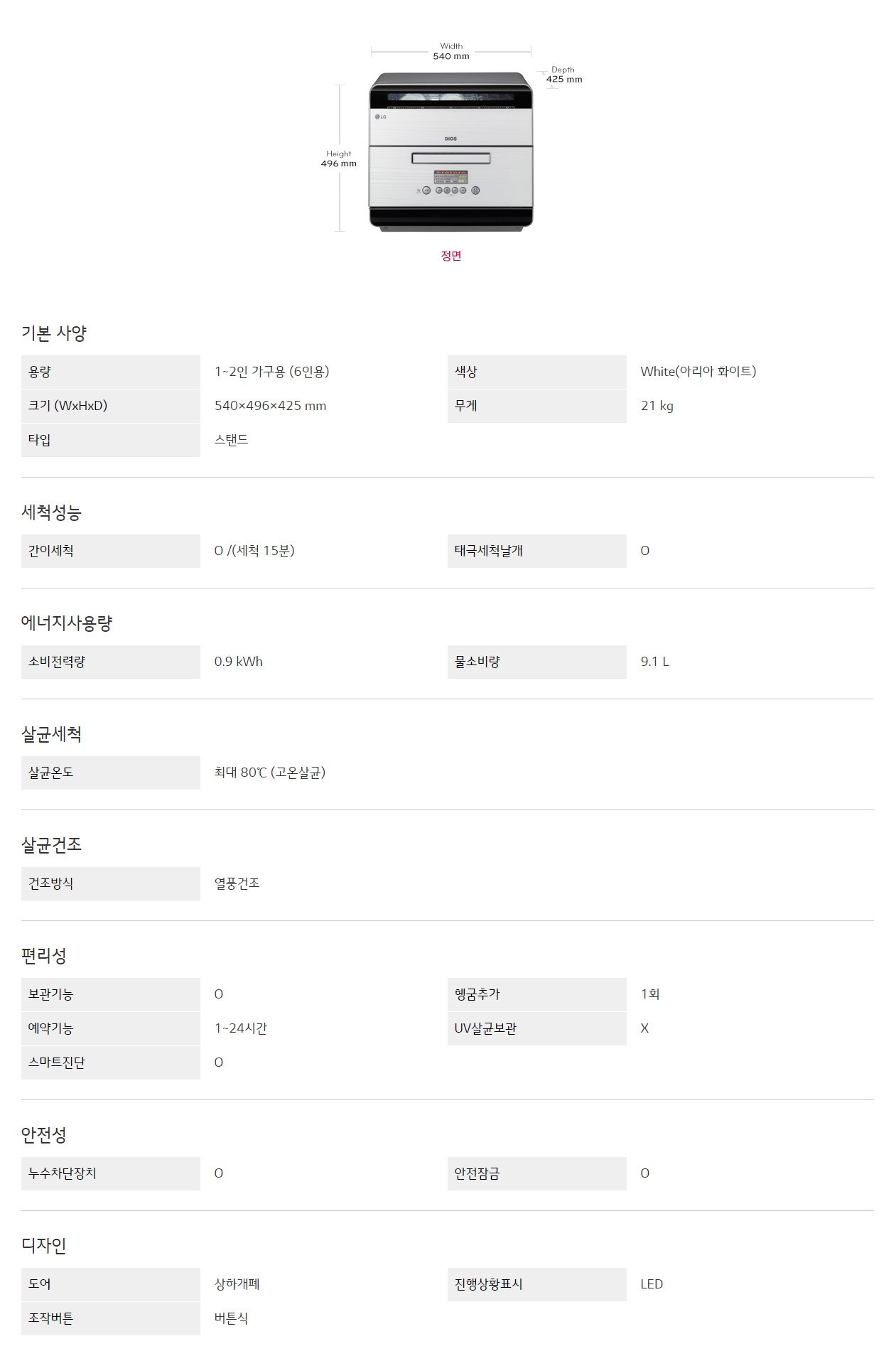Select the 스마트진단 label cell
Image resolution: width=896 pixels, height=1356 pixels.
pos(111,1062)
